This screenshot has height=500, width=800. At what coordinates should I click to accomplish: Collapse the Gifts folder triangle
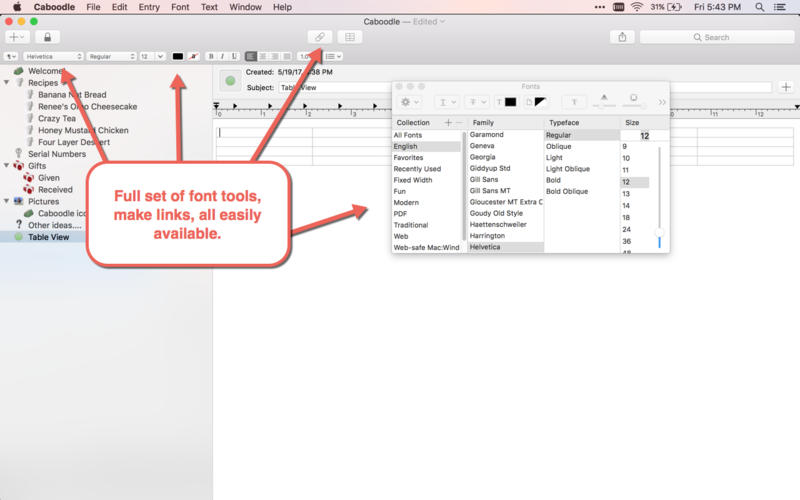point(7,166)
